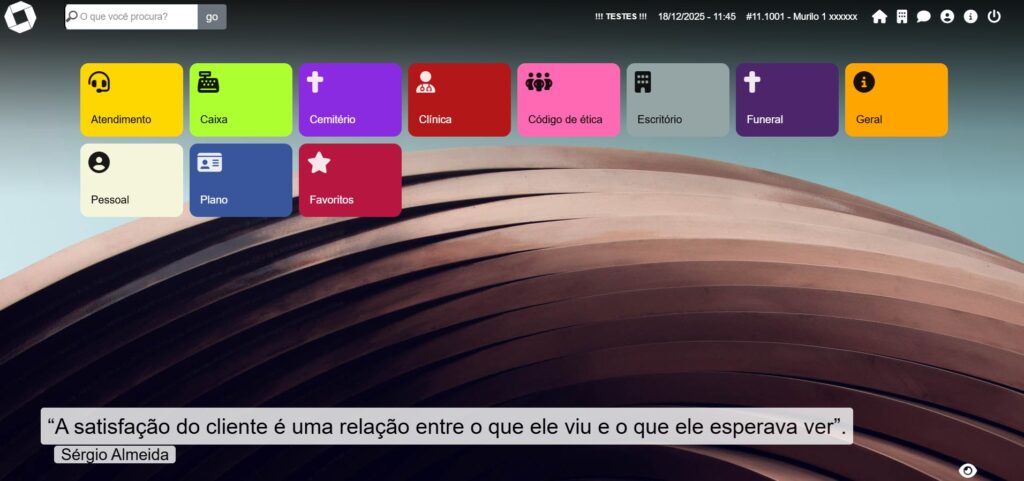Select the Cemitério tile
Viewport: 1024px width, 481px height.
[x=350, y=100]
